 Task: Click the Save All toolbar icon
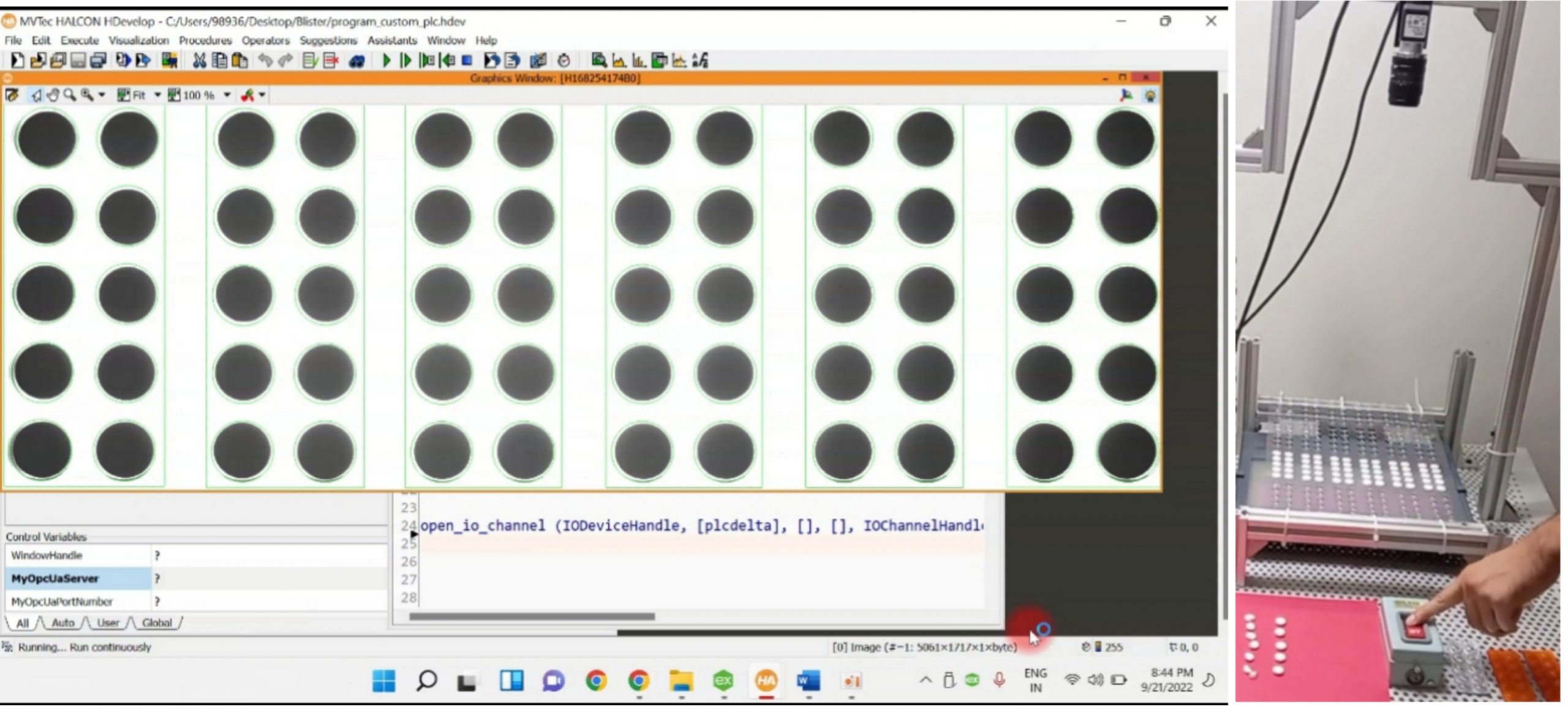click(98, 61)
